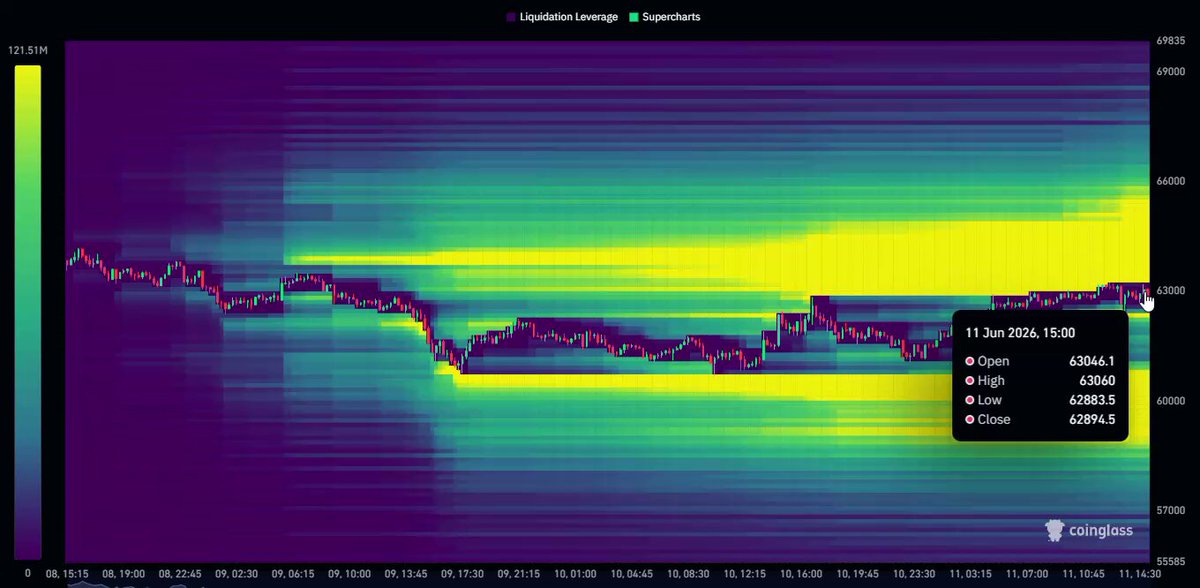Toggle the Liquidation Leverage legend series
Image resolution: width=1200 pixels, height=588 pixels.
(x=561, y=17)
